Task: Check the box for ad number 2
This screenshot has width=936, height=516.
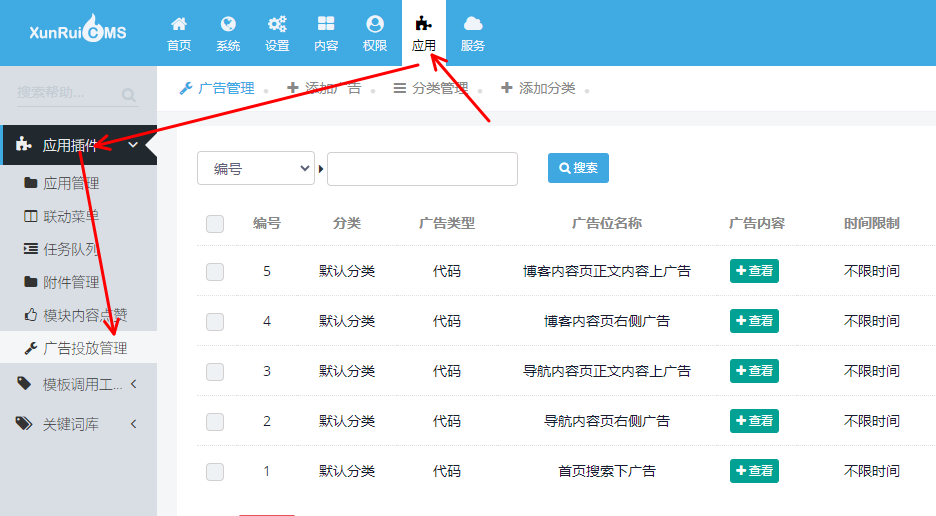Action: point(215,422)
